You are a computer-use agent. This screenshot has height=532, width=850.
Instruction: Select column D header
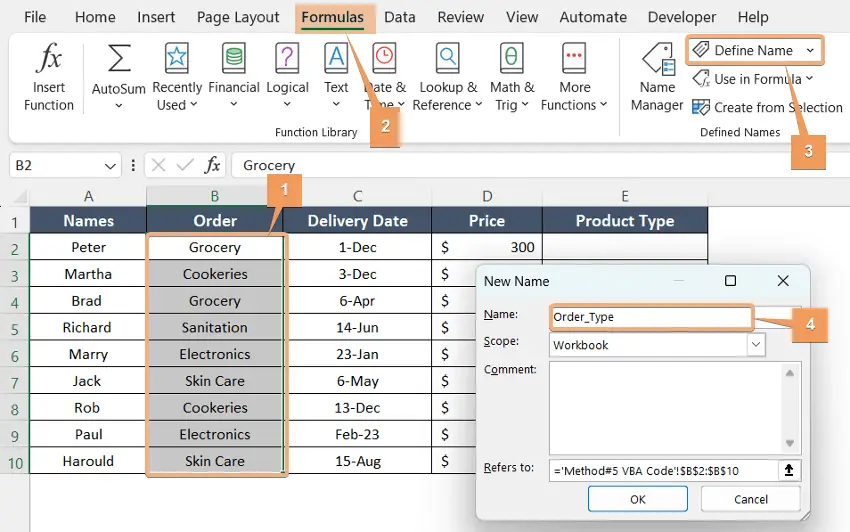click(x=487, y=196)
